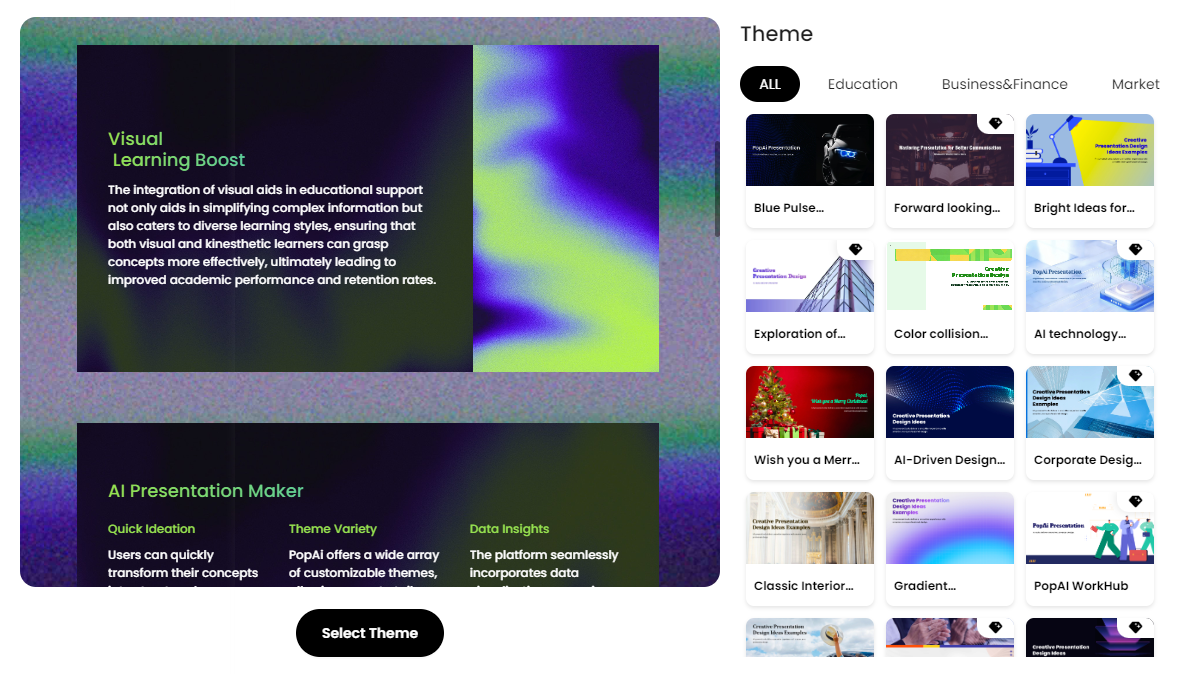The width and height of the screenshot is (1192, 674).
Task: Select the Gradient theme thumbnail
Action: click(949, 528)
